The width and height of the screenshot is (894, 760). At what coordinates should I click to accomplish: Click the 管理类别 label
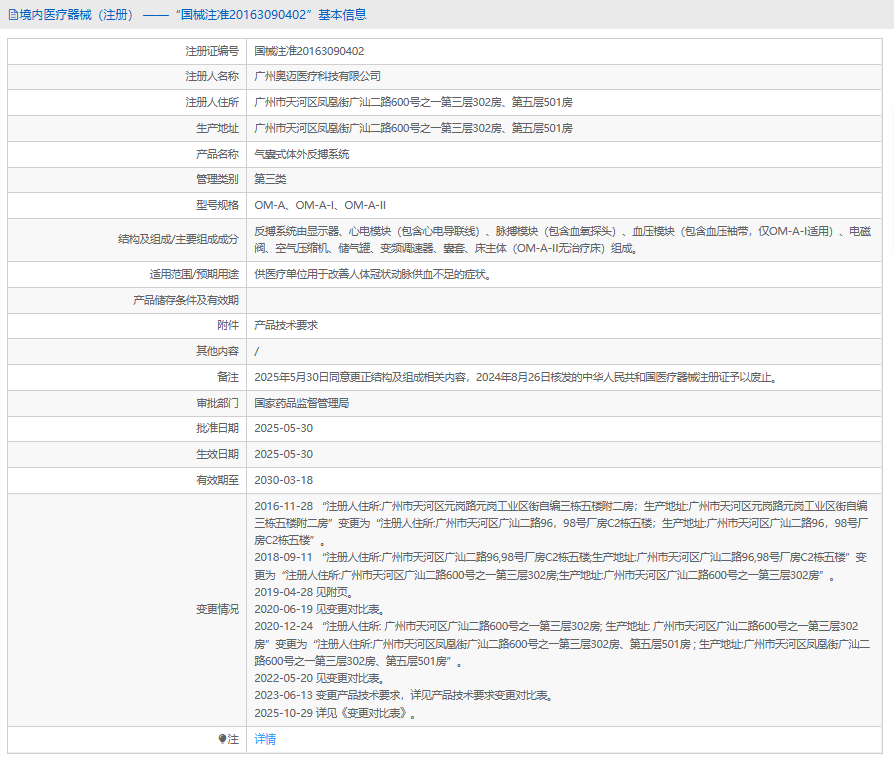point(217,179)
